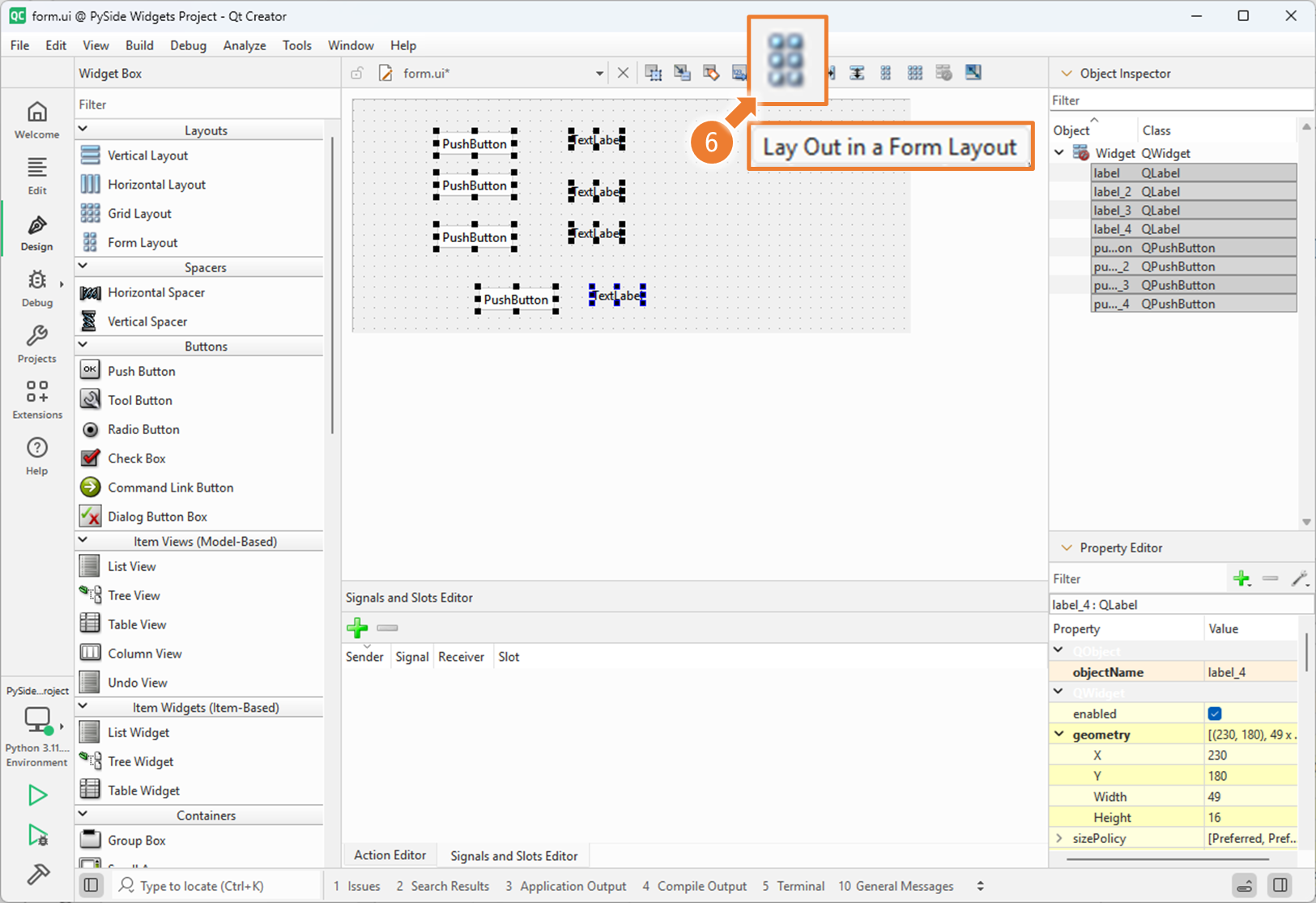Click the Widget Box Filter field
1316x903 pixels.
(x=207, y=104)
